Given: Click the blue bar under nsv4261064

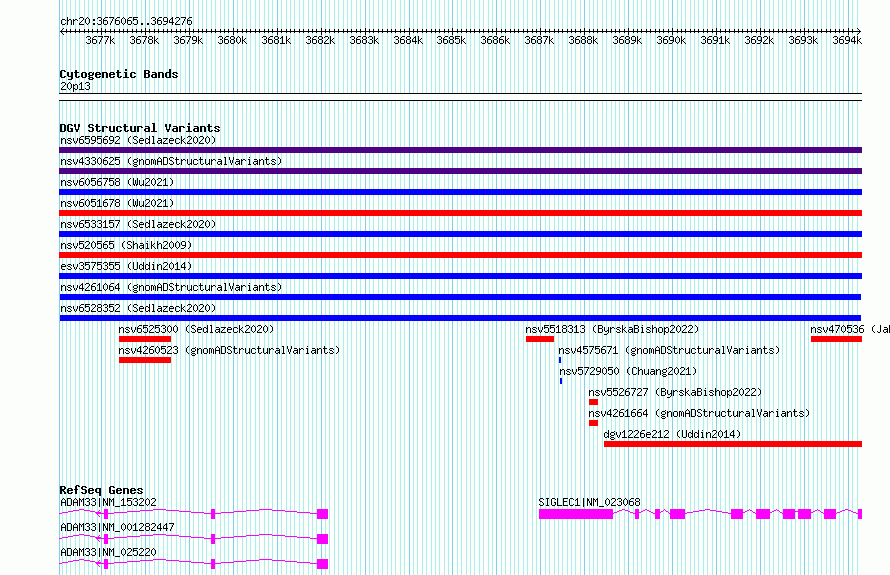Looking at the screenshot, I should pyautogui.click(x=460, y=297).
